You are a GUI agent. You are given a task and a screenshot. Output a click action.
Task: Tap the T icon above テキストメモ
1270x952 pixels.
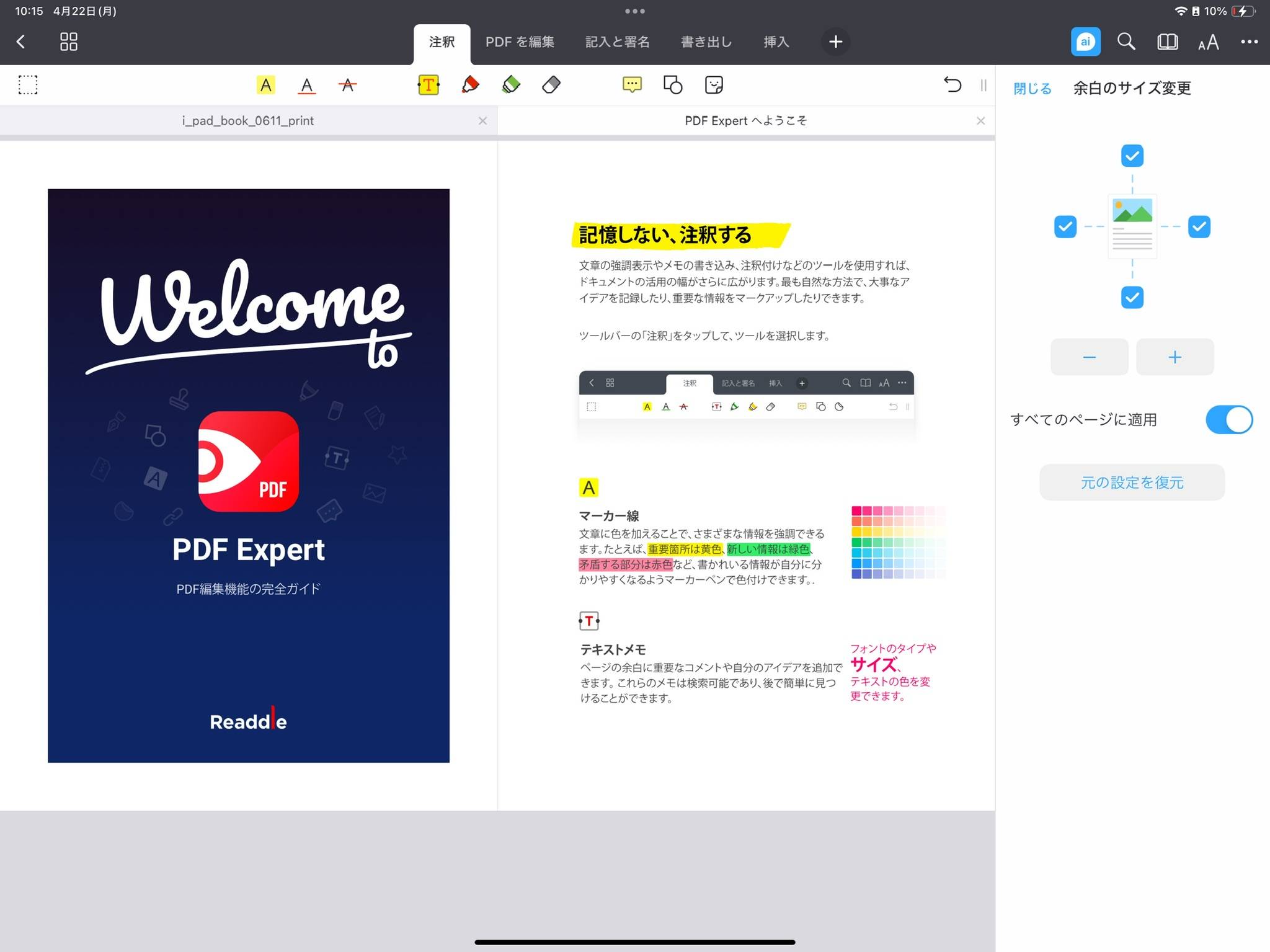[589, 621]
